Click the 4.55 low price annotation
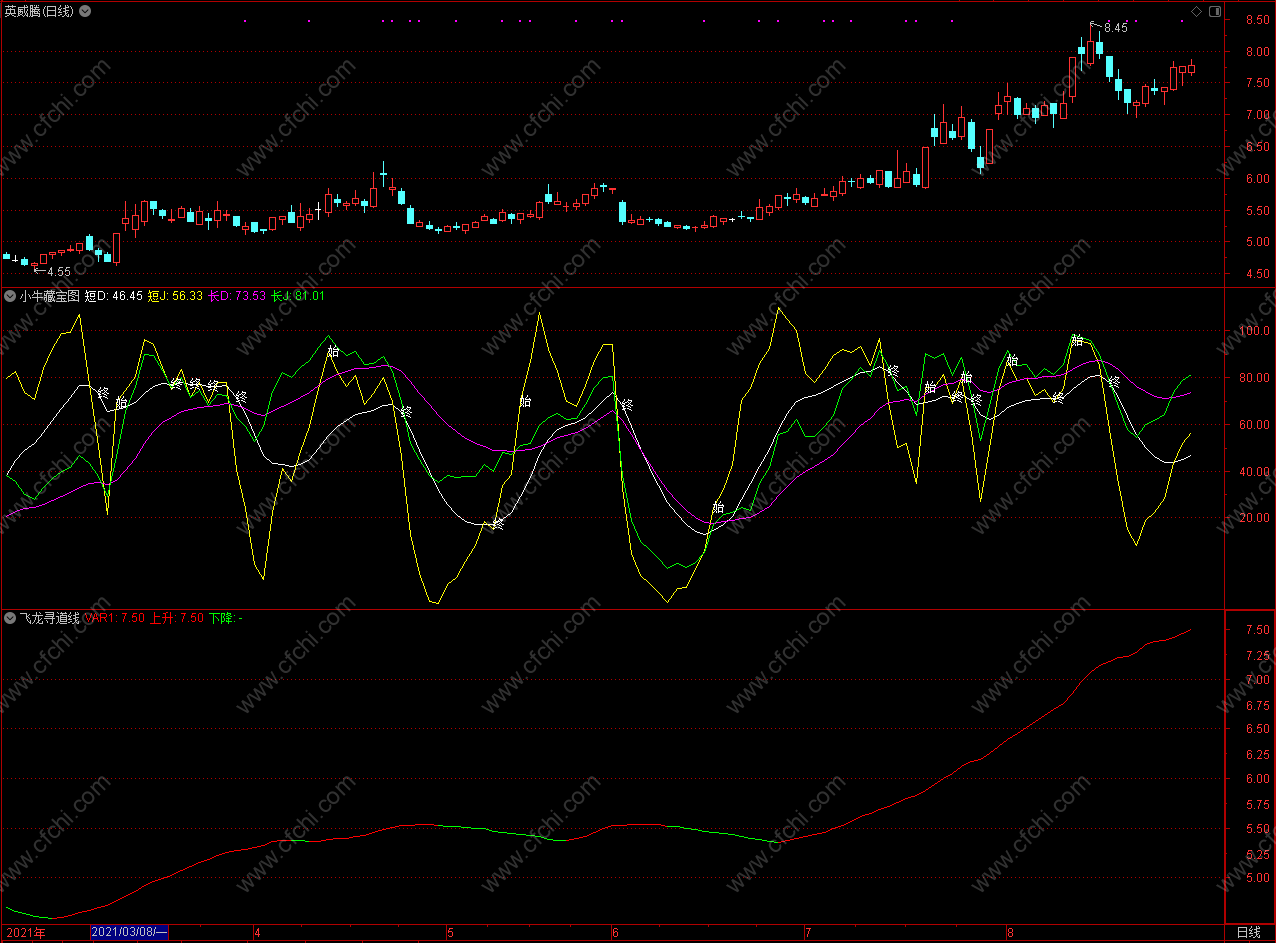The width and height of the screenshot is (1276, 943). 59,272
